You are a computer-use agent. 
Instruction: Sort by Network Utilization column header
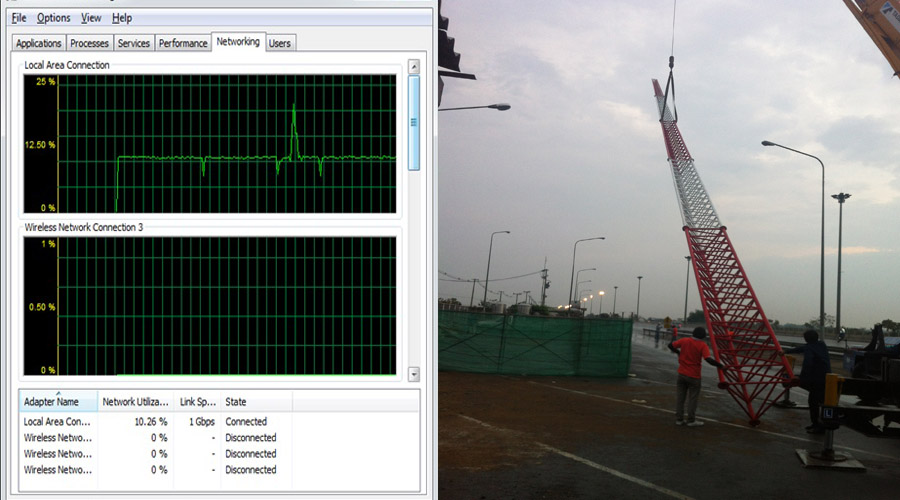pos(135,402)
